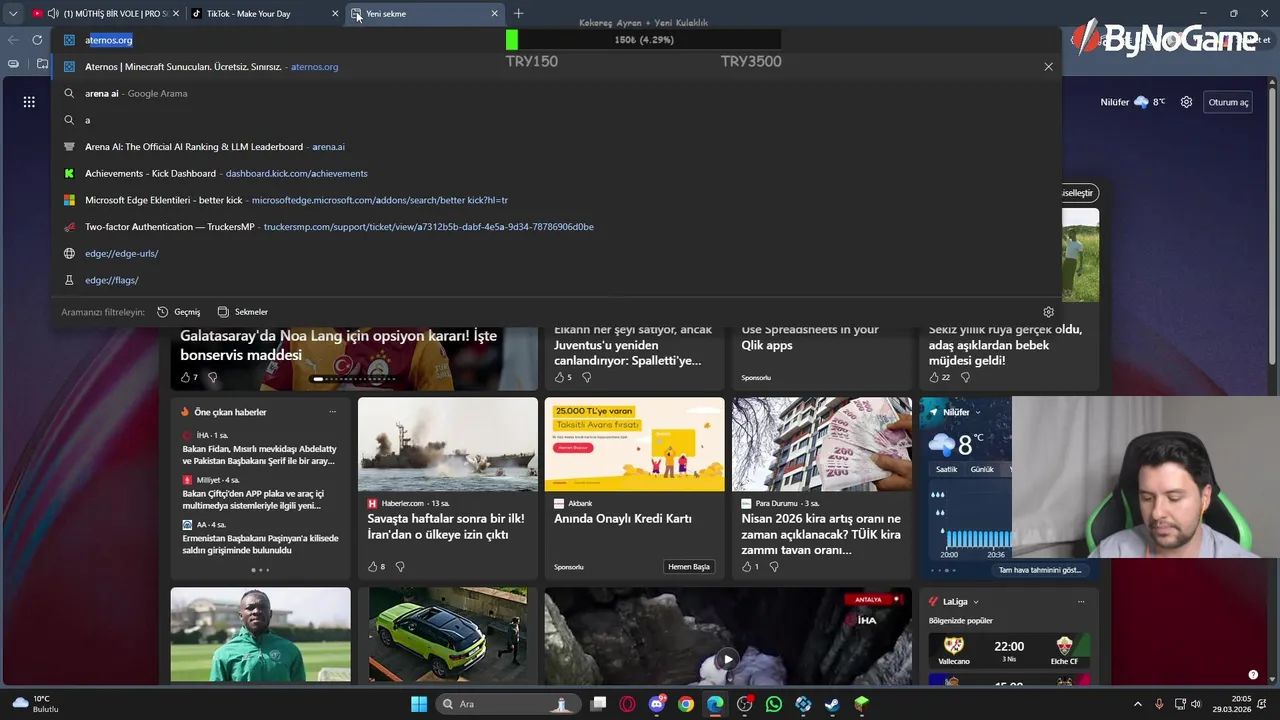The width and height of the screenshot is (1280, 720).
Task: Open Ermenistan Başbakanı Paşinyan'a headline
Action: 260,544
